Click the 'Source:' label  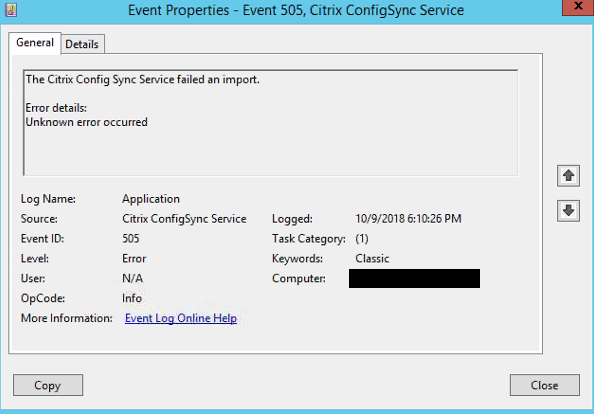pyautogui.click(x=39, y=219)
